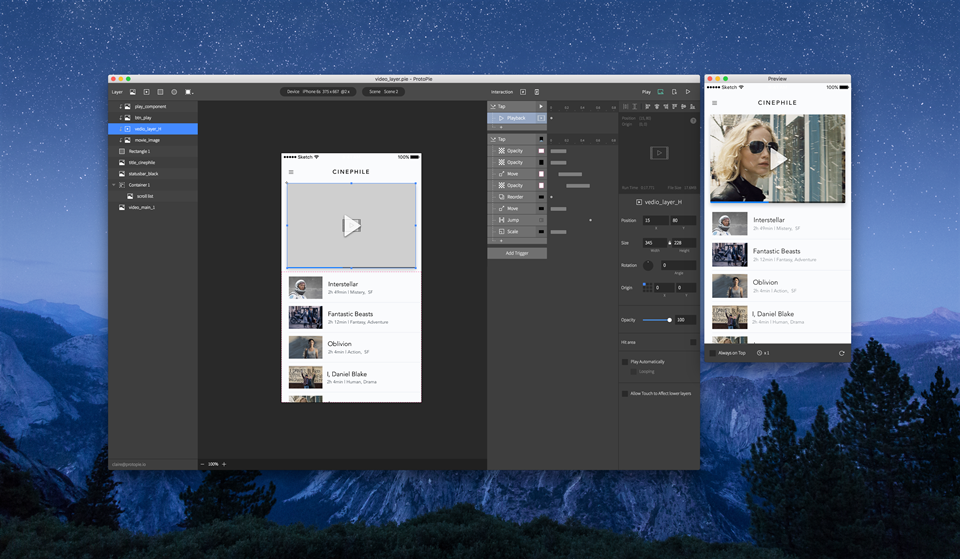This screenshot has width=960, height=559.
Task: Click the Opacity slider handle
Action: (x=669, y=320)
